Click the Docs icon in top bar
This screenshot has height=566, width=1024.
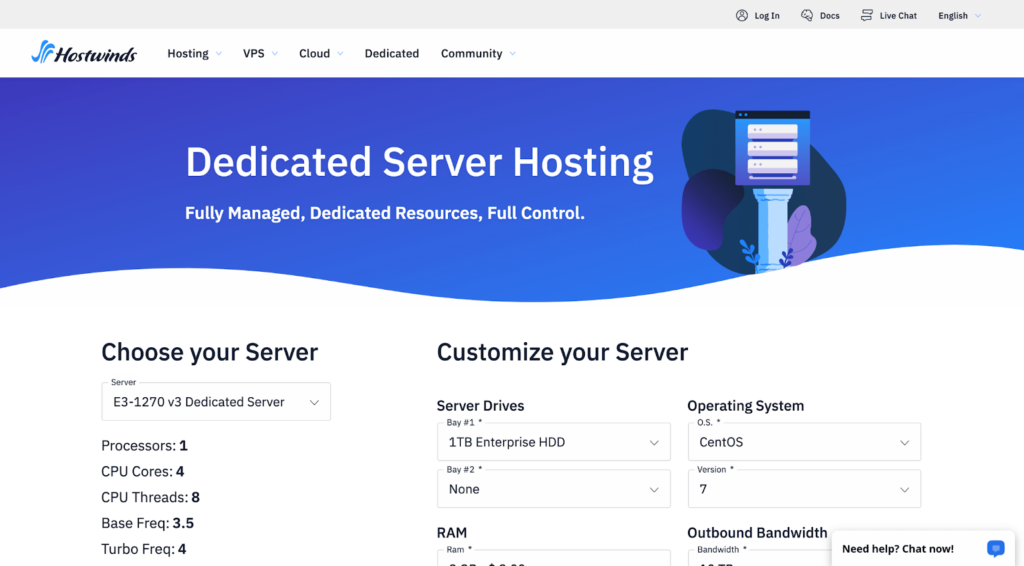pos(807,16)
